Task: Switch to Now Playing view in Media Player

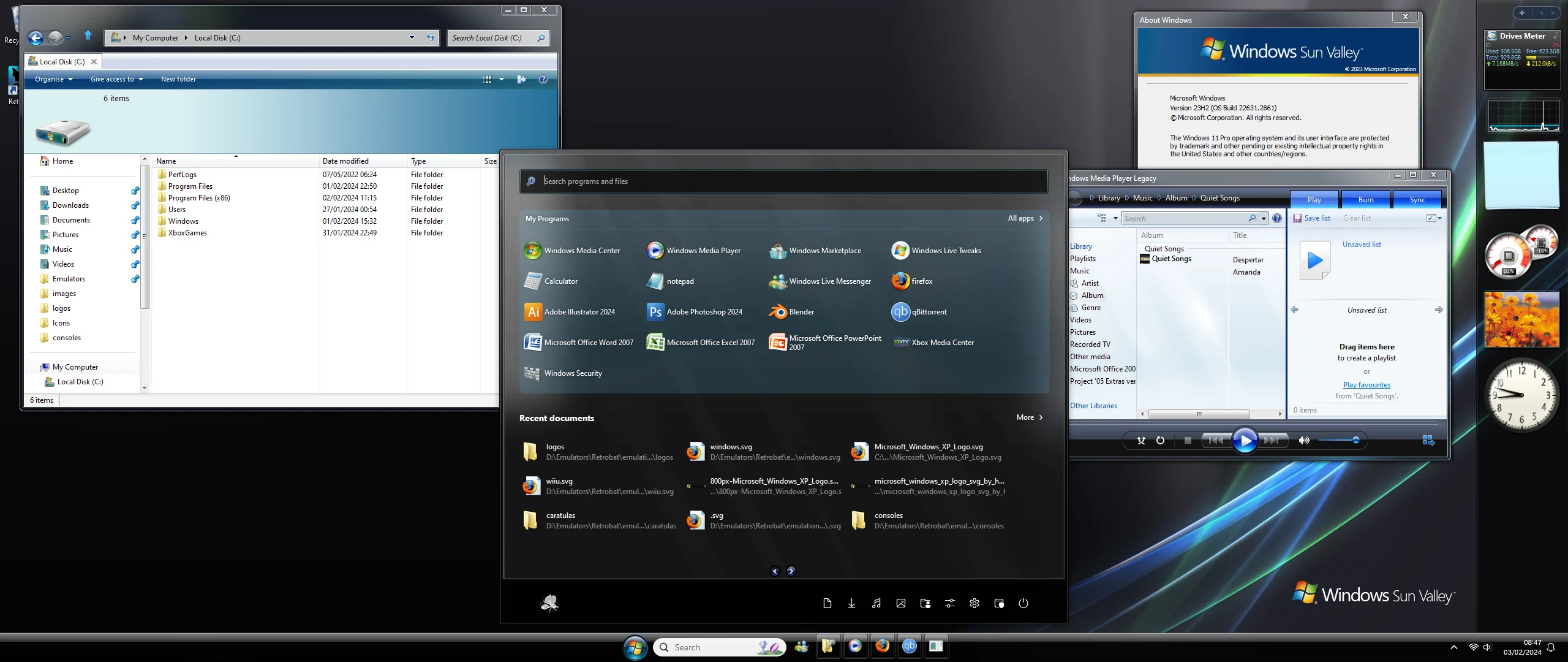Action: point(1428,440)
